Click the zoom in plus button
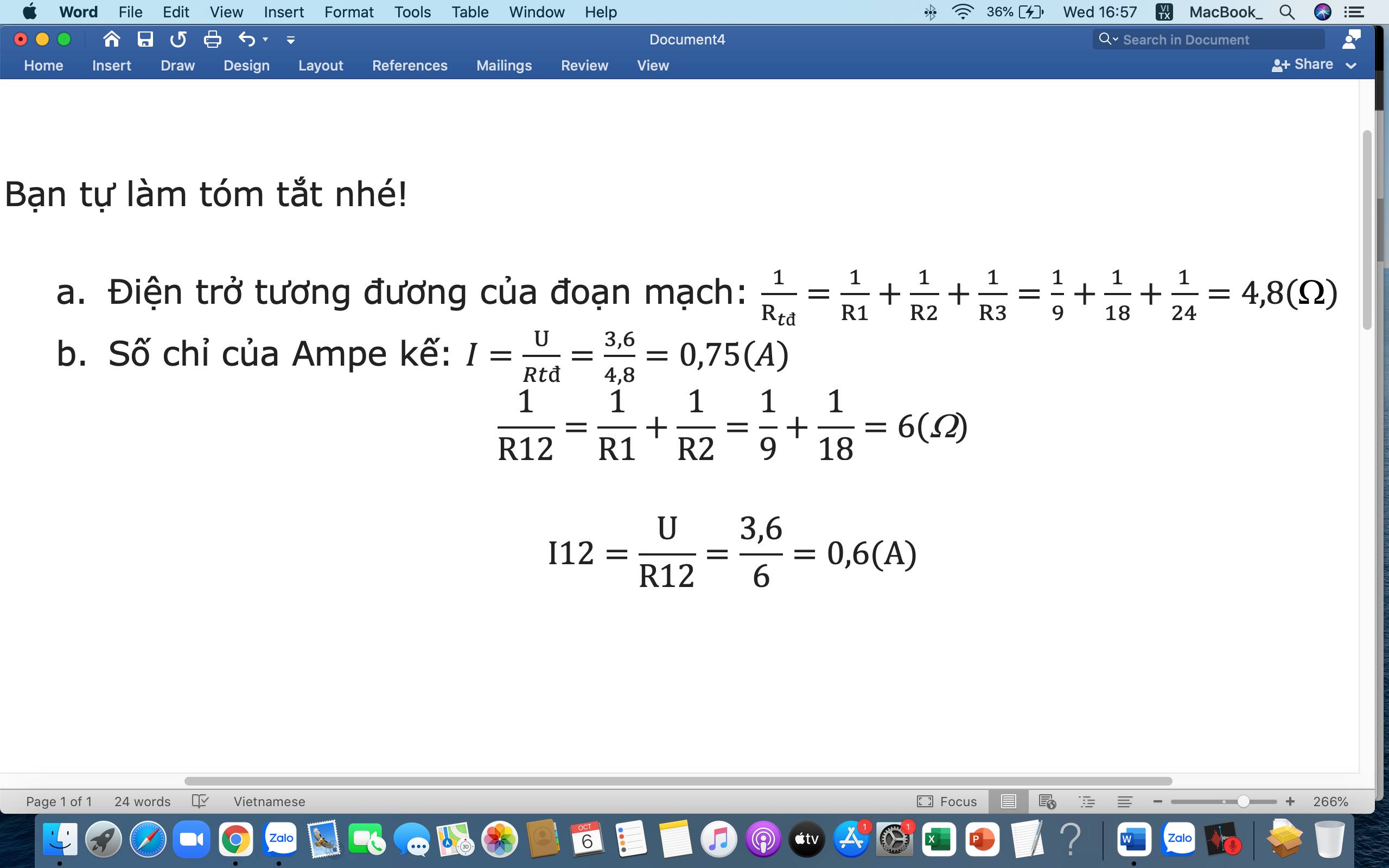The width and height of the screenshot is (1389, 868). 1290,801
